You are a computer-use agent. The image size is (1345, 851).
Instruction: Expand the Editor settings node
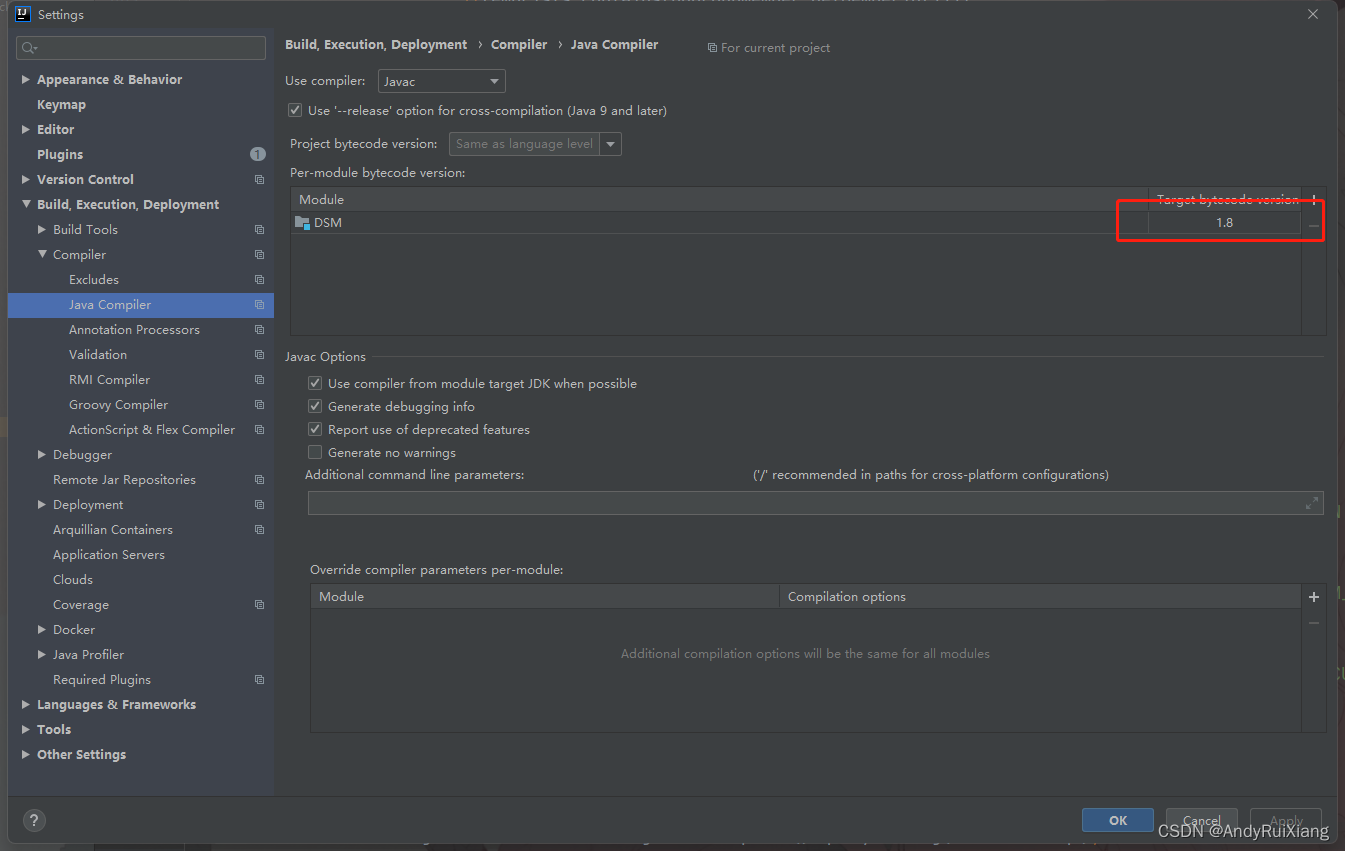[x=26, y=129]
